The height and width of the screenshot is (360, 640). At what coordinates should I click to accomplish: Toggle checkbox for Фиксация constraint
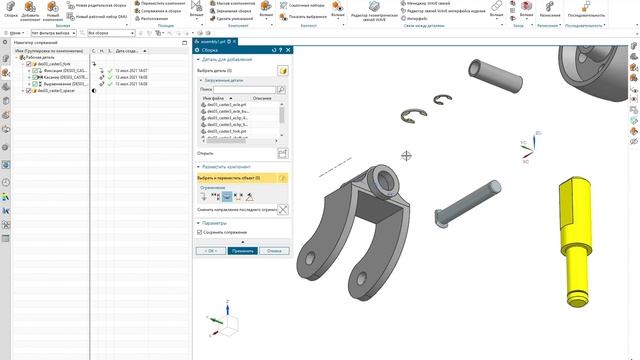click(35, 71)
